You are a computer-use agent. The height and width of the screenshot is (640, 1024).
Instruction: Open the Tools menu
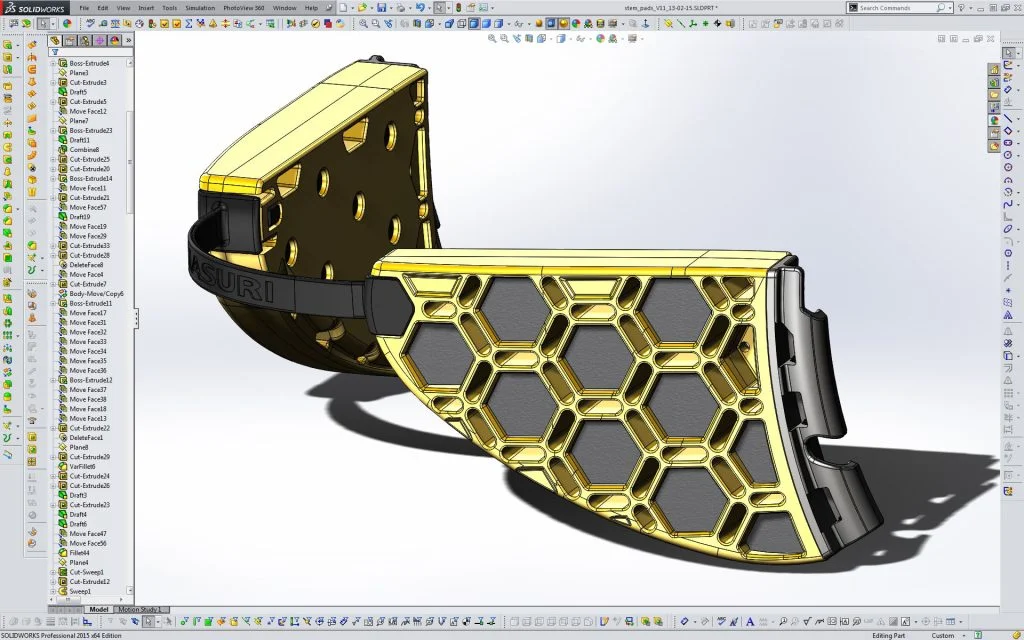point(170,7)
